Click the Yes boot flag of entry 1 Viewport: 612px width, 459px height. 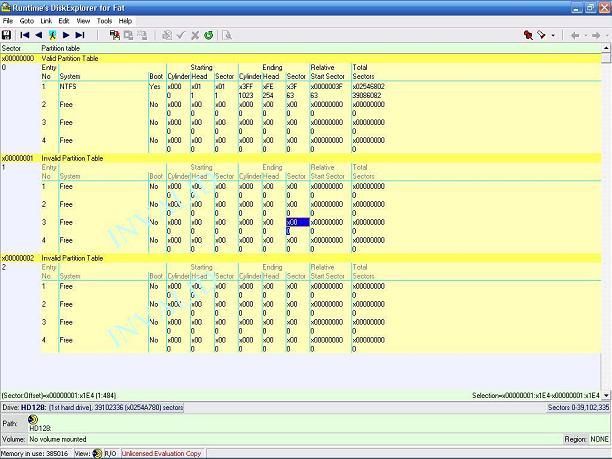[x=155, y=86]
